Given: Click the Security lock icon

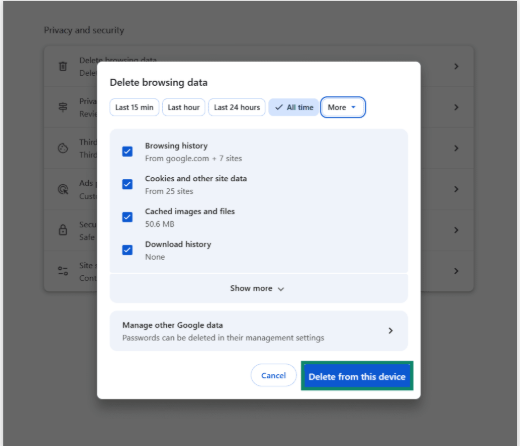Looking at the screenshot, I should tap(63, 230).
